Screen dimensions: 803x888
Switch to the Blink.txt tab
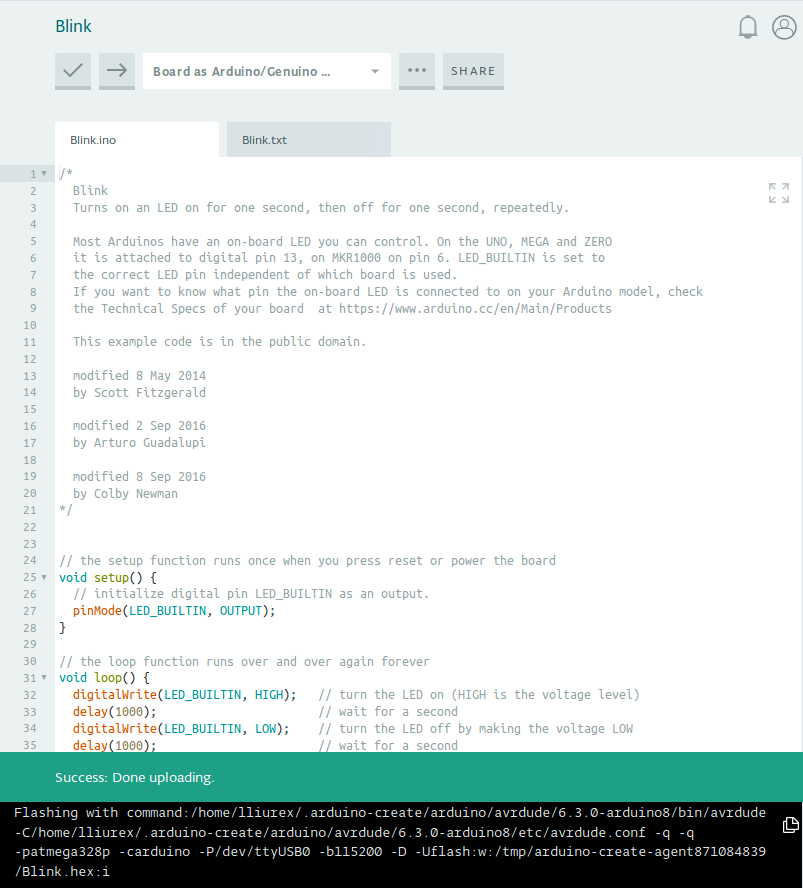[x=308, y=140]
